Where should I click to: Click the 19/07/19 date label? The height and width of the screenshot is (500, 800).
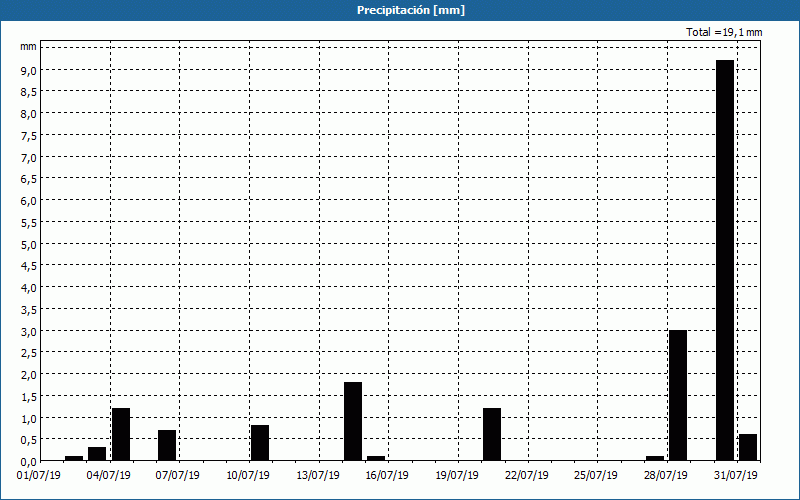coord(457,476)
